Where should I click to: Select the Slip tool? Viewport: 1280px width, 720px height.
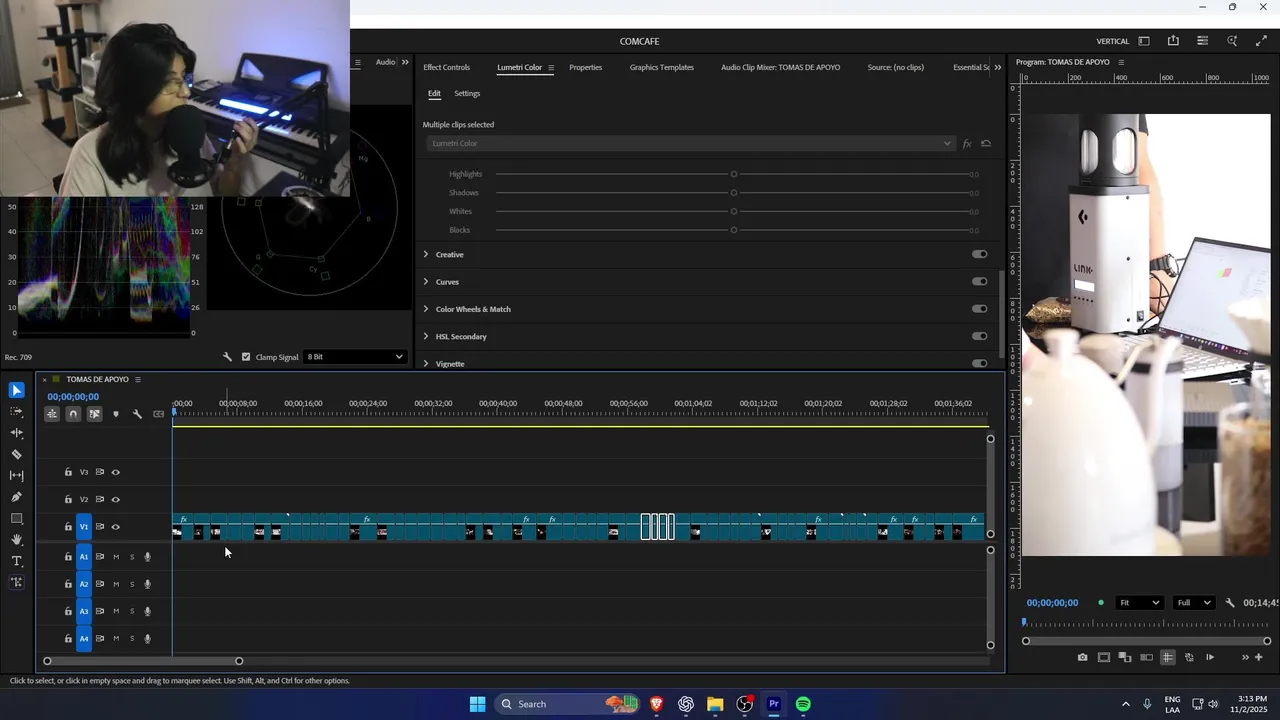(17, 476)
